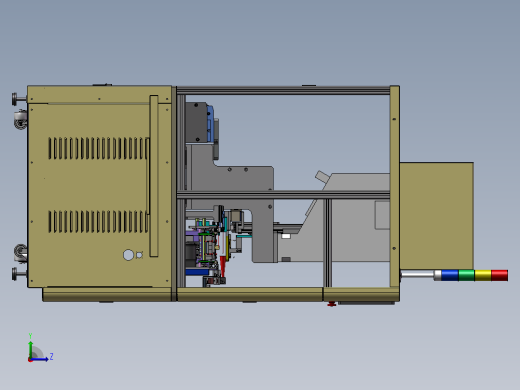Screen dimensions: 520x390
Task: Select the small red knob under the base
Action: tap(331, 304)
